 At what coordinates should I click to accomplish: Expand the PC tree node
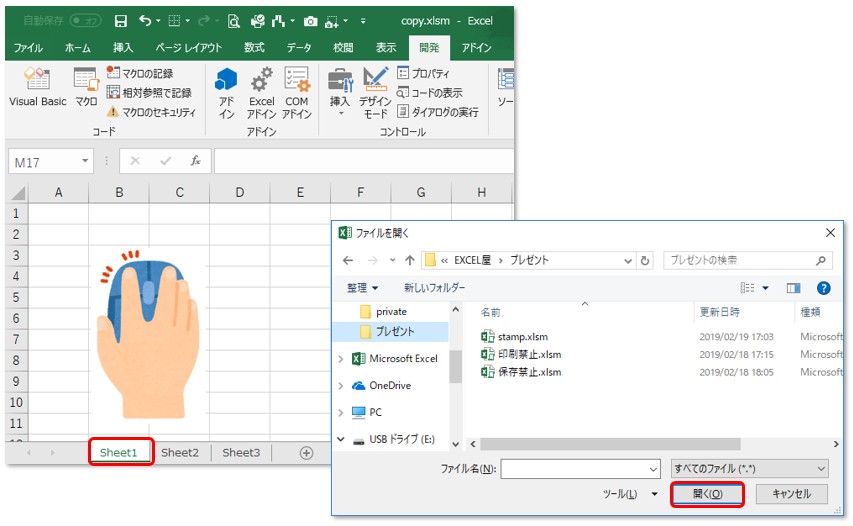point(341,412)
